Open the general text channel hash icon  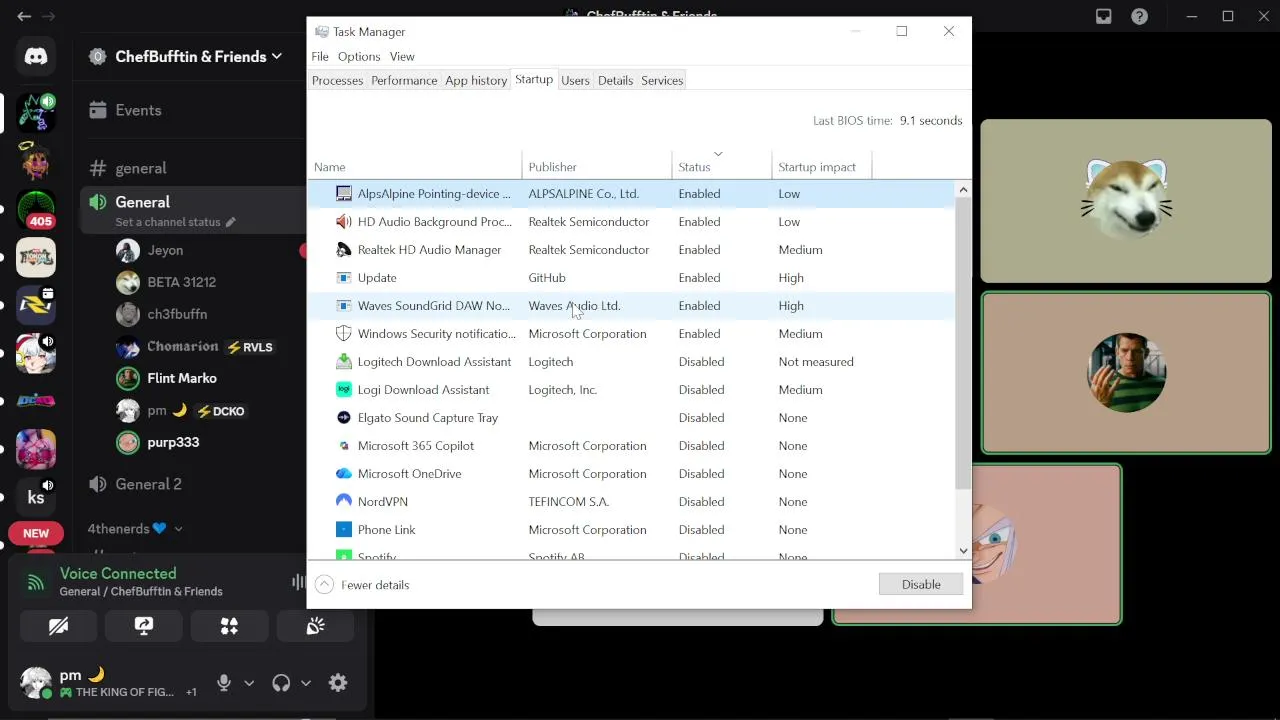98,168
